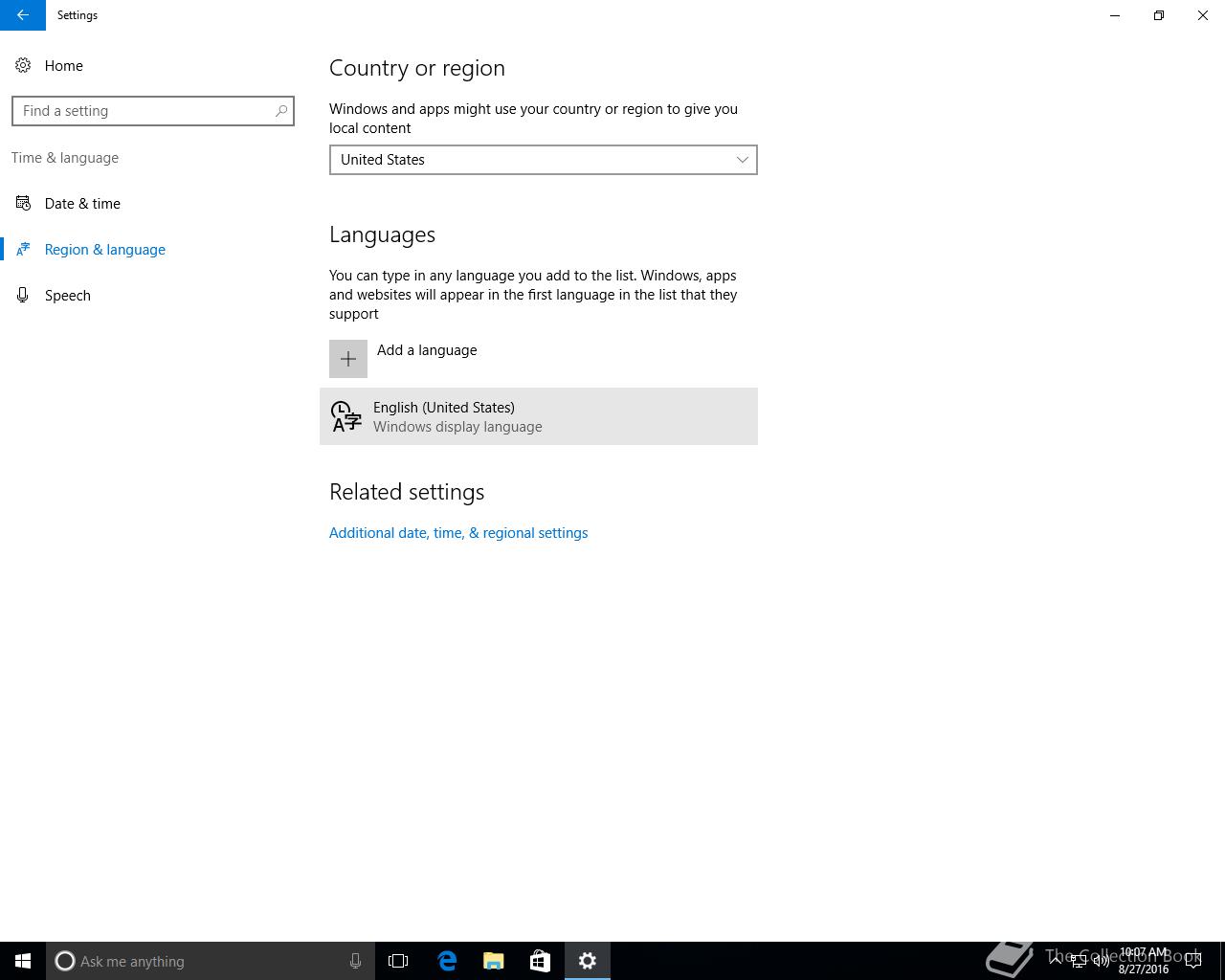This screenshot has width=1225, height=980.
Task: Click Add a language
Action: click(x=427, y=350)
